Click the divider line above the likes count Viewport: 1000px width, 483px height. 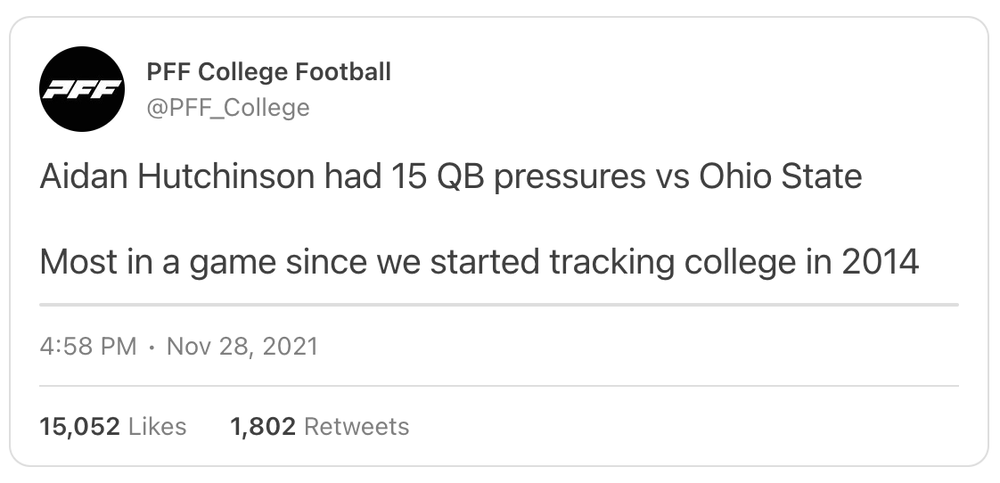pyautogui.click(x=499, y=385)
